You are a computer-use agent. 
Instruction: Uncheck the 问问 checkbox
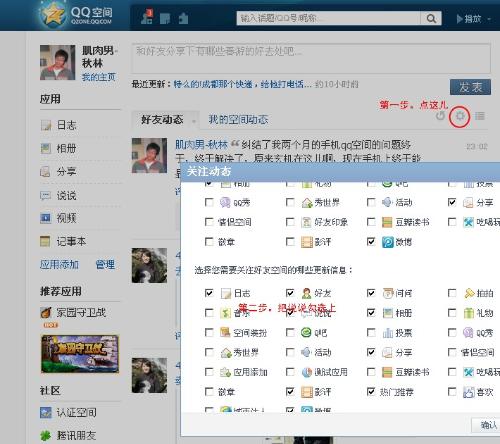point(371,293)
